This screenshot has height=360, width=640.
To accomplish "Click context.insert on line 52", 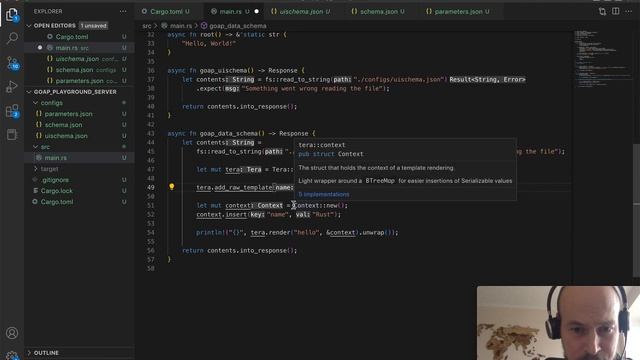I will 222,214.
